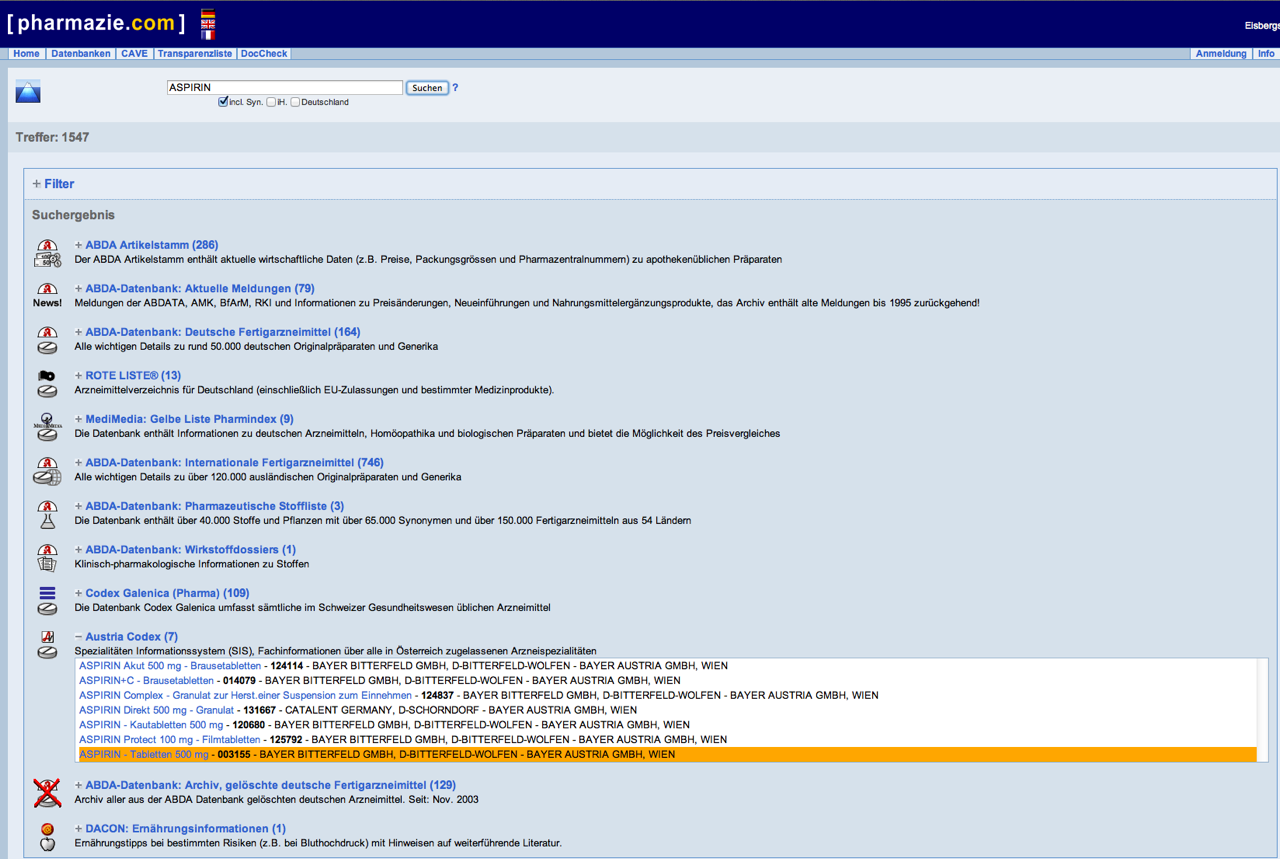Expand ROTE LISTE (13) results
The width and height of the screenshot is (1280, 859).
click(x=128, y=376)
